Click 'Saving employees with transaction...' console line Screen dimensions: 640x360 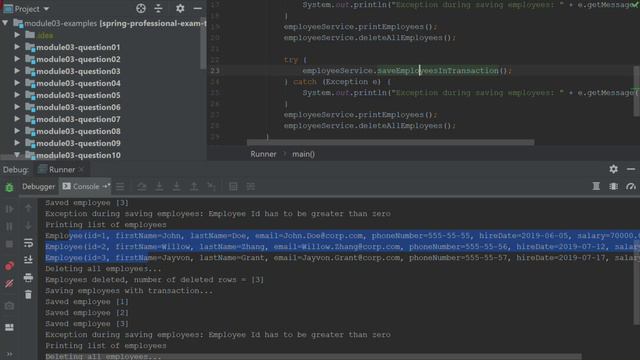click(x=129, y=291)
